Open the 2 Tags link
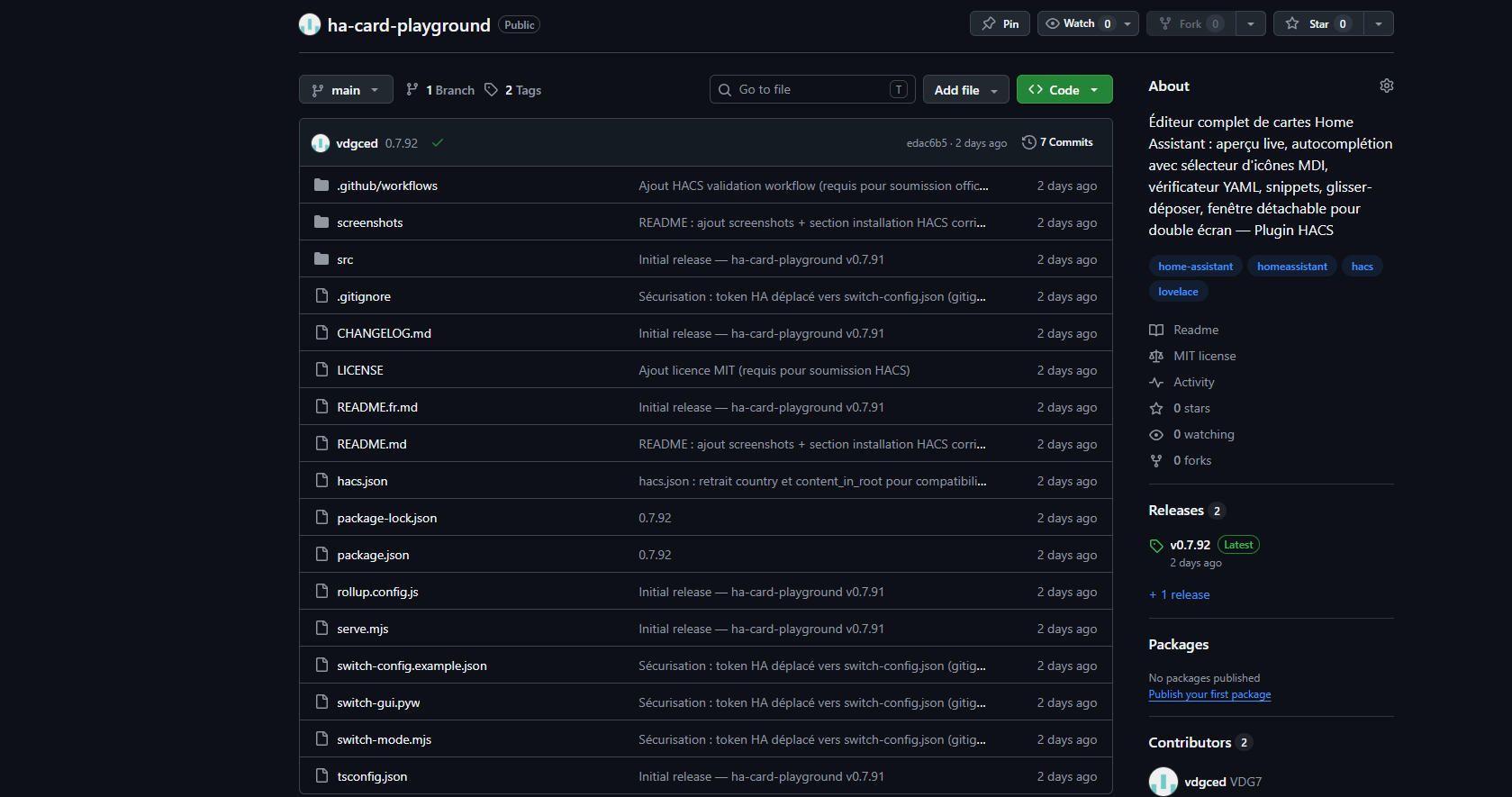1512x797 pixels. tap(513, 90)
